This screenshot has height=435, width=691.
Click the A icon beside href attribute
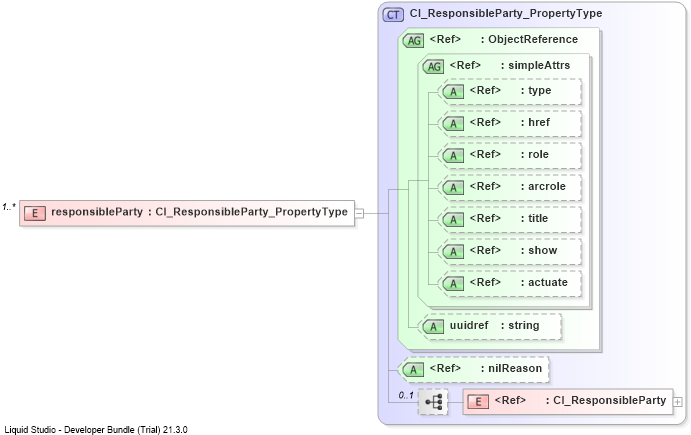453,124
